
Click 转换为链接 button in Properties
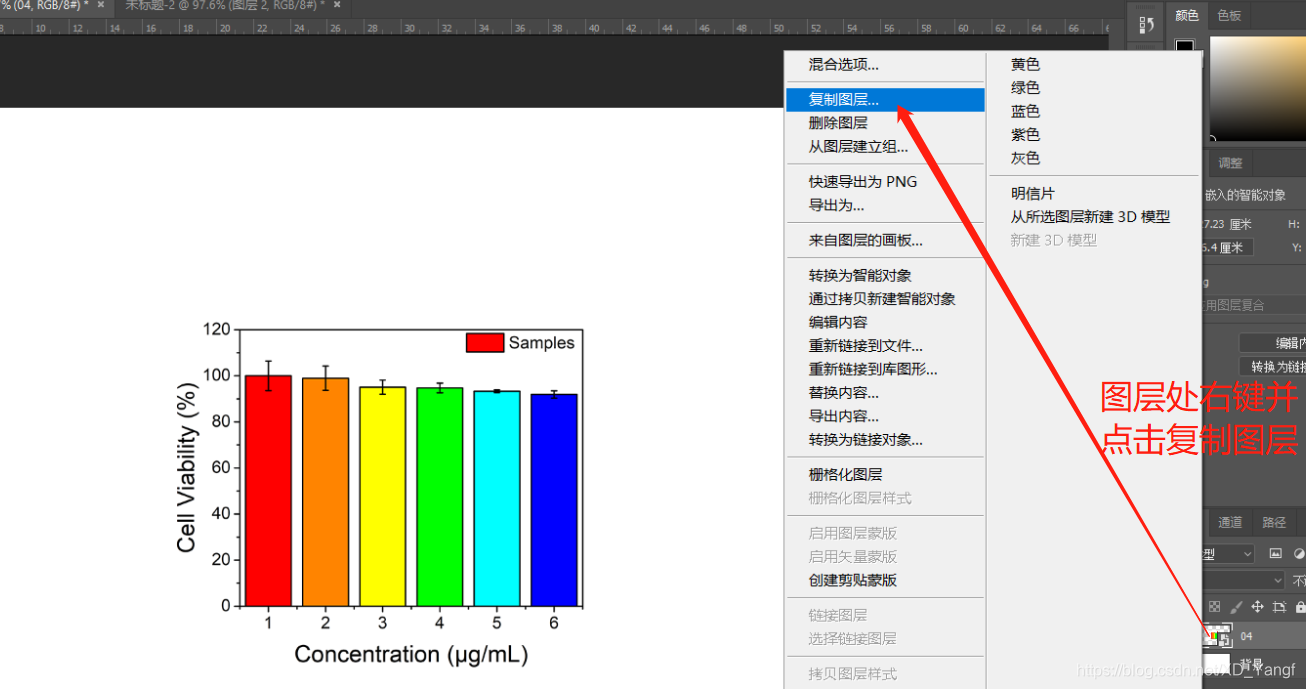click(x=1272, y=367)
